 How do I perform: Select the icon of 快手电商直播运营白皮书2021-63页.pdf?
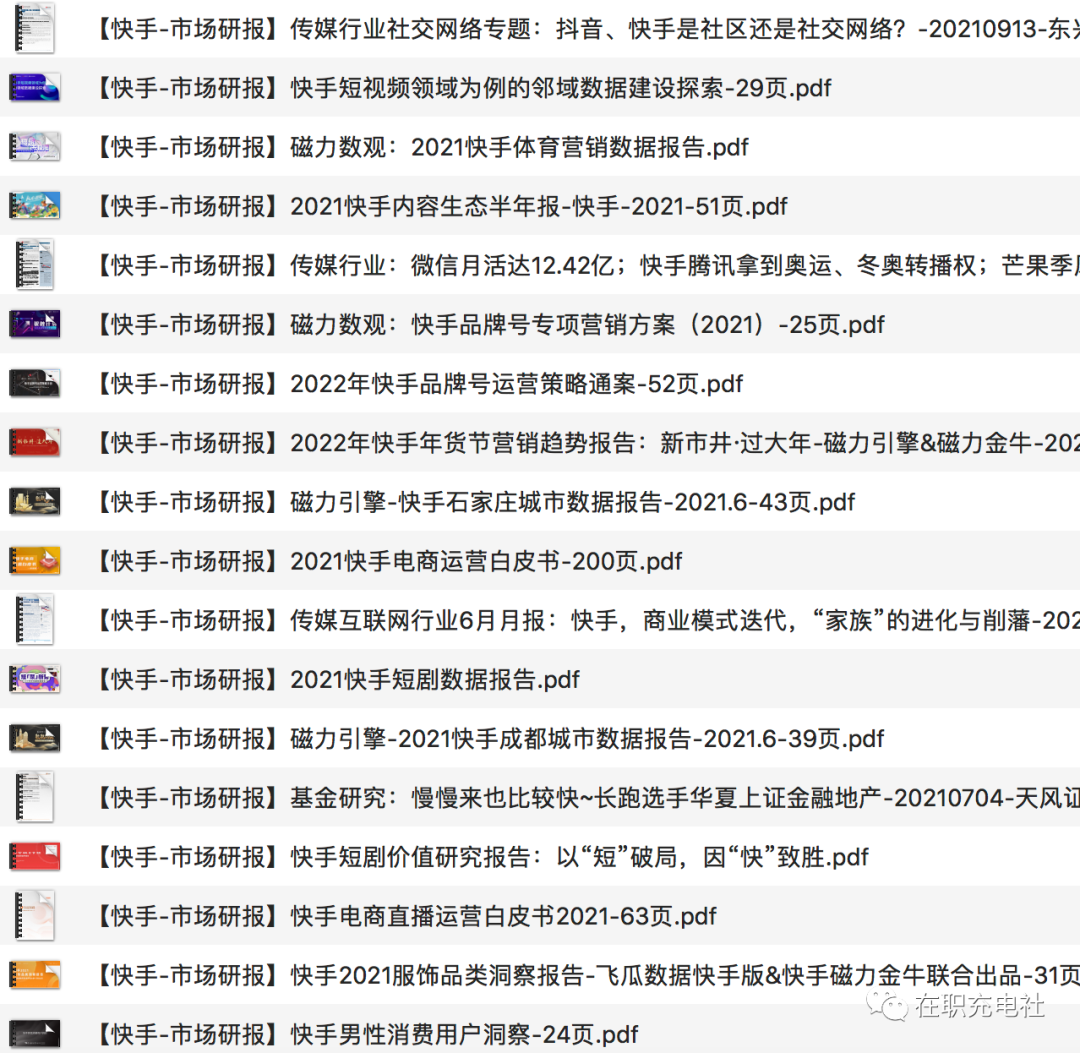34,917
